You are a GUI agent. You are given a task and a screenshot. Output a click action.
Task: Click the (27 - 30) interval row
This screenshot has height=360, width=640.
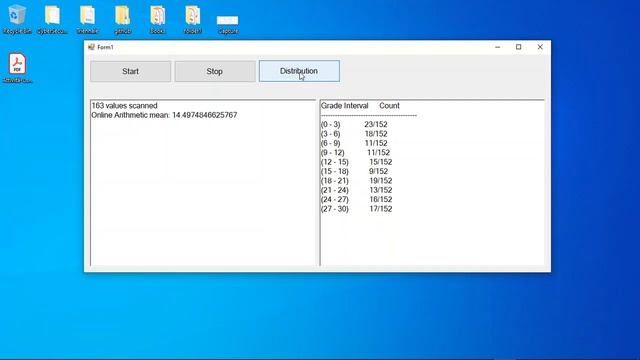pyautogui.click(x=356, y=209)
